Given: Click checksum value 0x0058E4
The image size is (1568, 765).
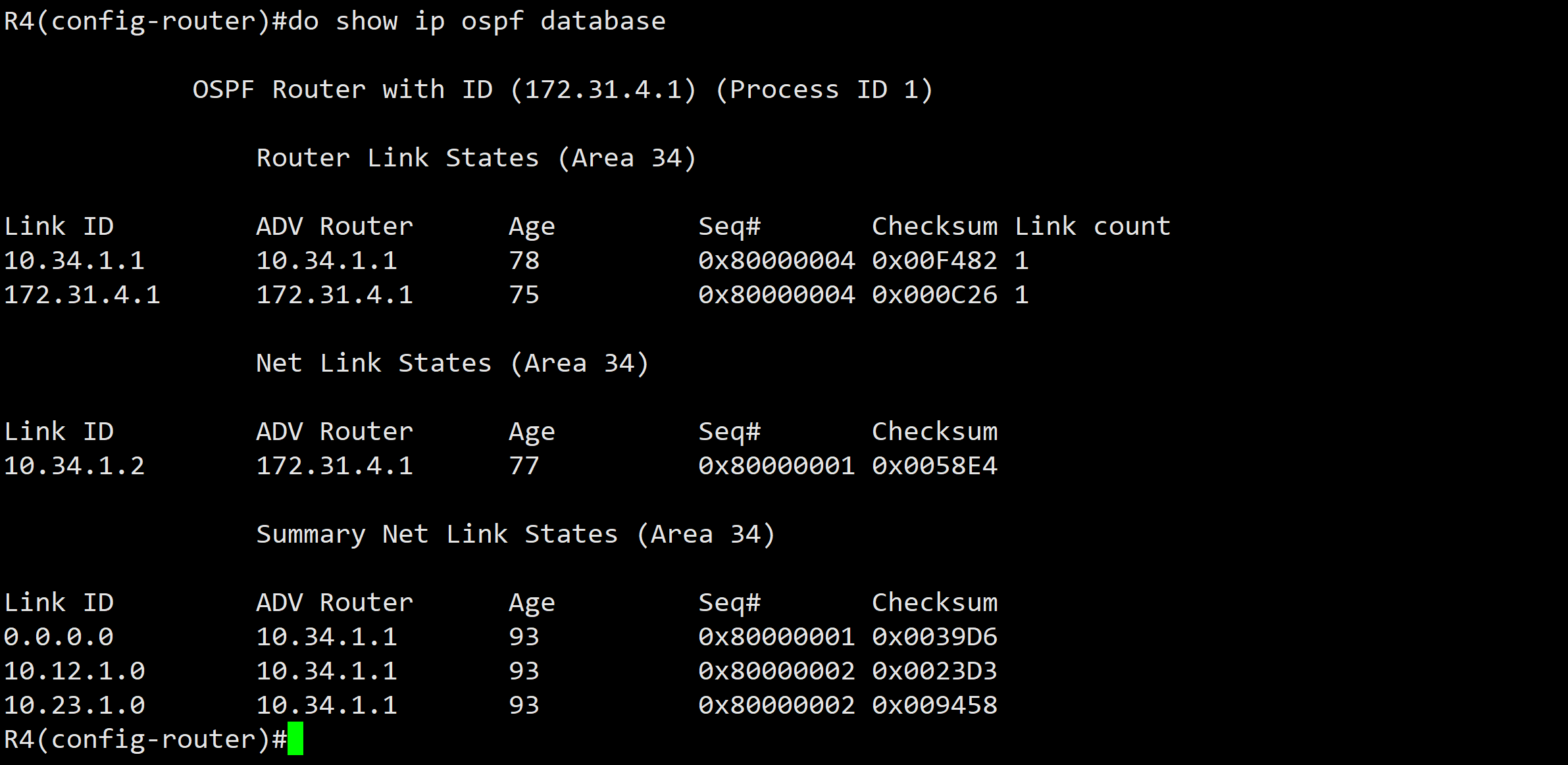Looking at the screenshot, I should [934, 466].
